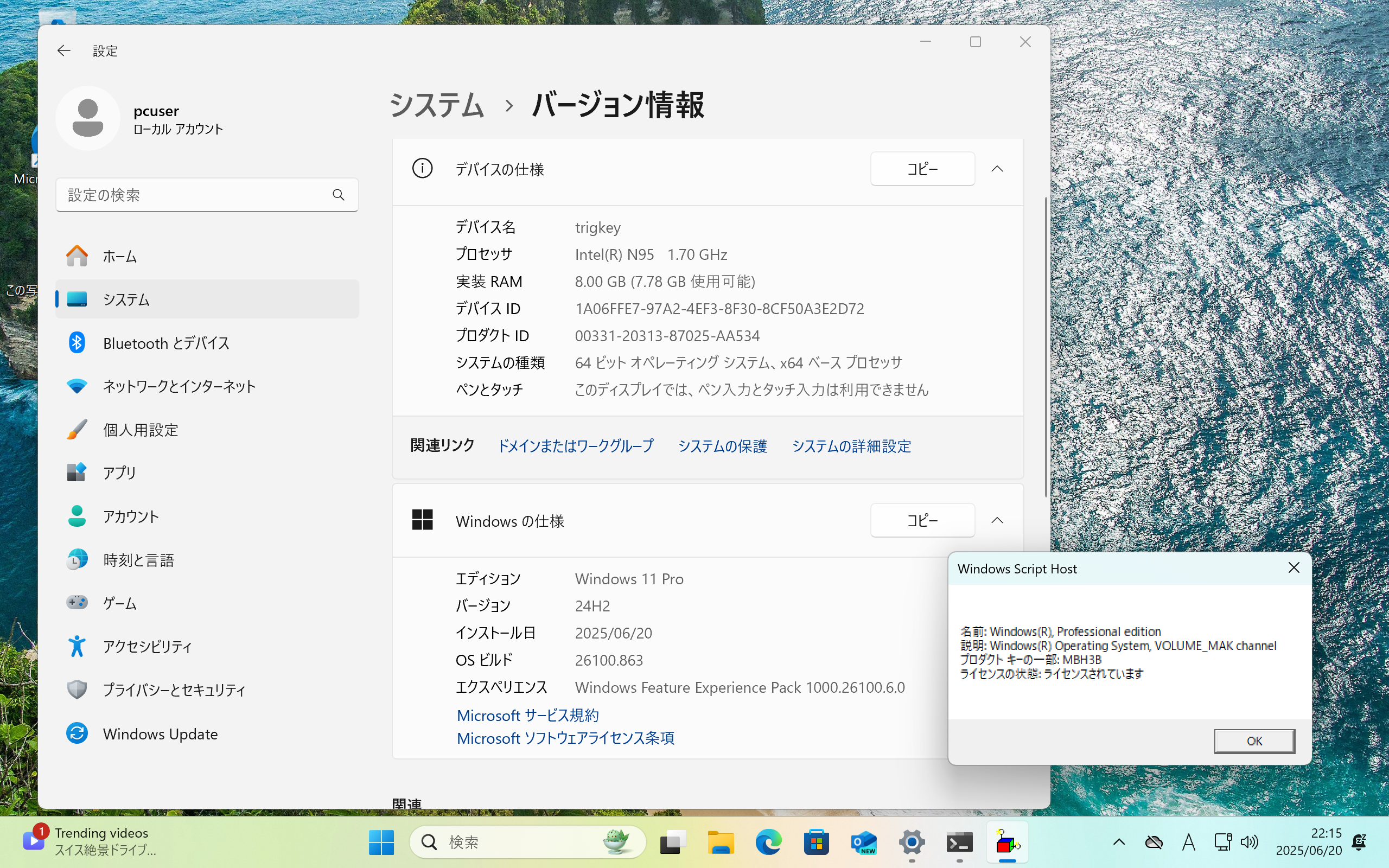This screenshot has width=1389, height=868.
Task: Click the バージョン value 24H2
Action: coord(592,606)
